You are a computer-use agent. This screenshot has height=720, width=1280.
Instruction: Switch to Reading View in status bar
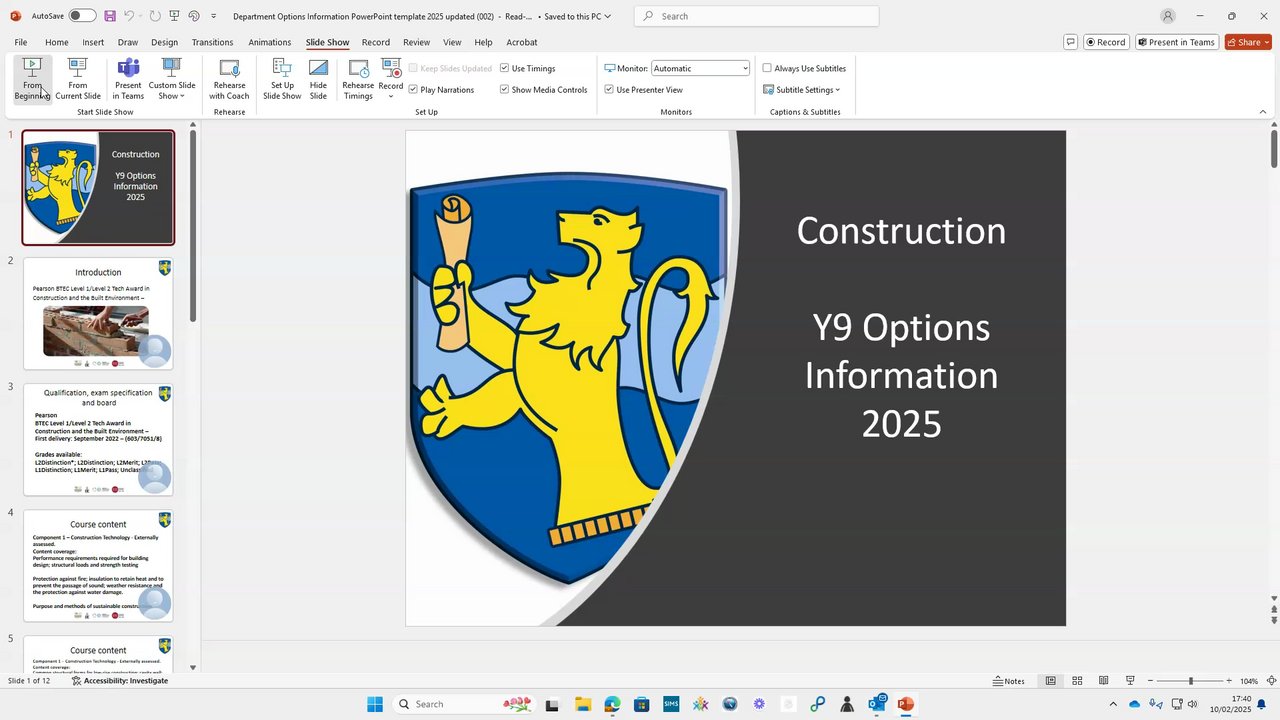click(1103, 681)
